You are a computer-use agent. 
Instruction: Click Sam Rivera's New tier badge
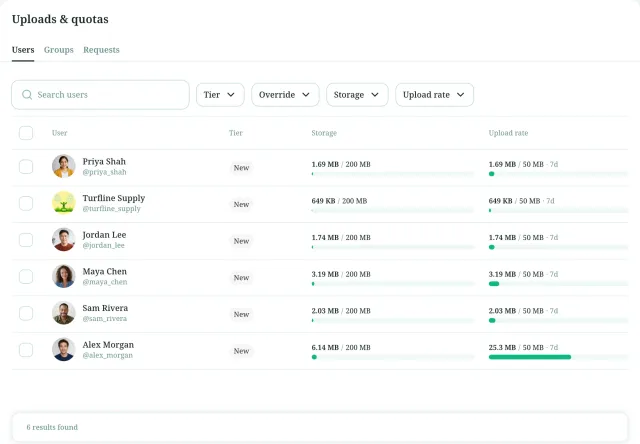pyautogui.click(x=241, y=315)
